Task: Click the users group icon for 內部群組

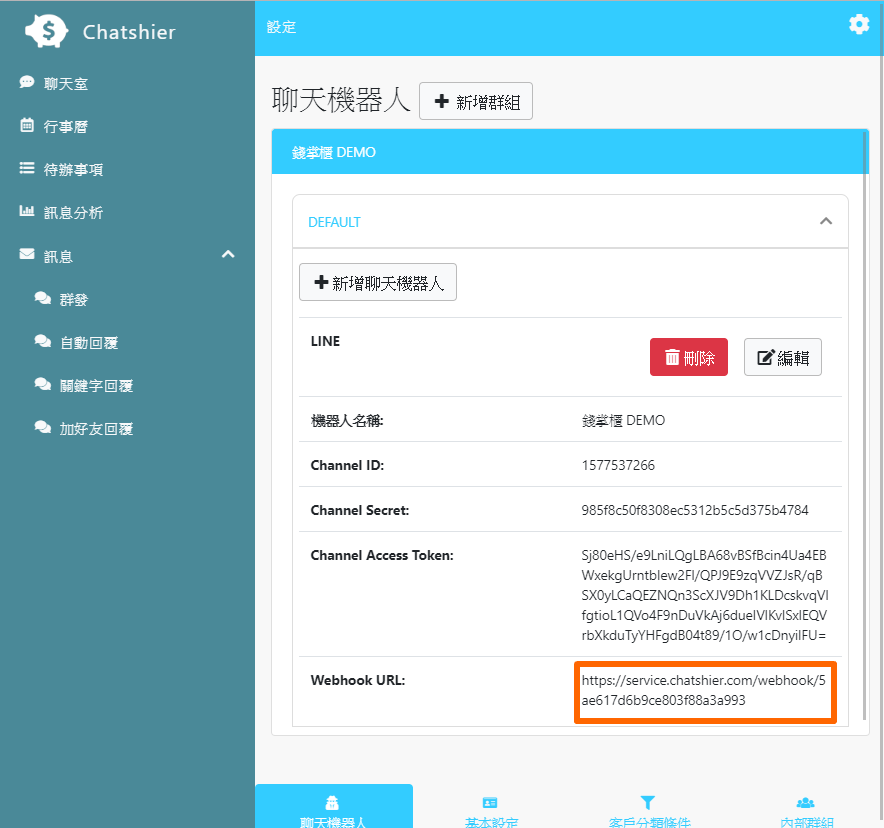Action: coord(806,803)
